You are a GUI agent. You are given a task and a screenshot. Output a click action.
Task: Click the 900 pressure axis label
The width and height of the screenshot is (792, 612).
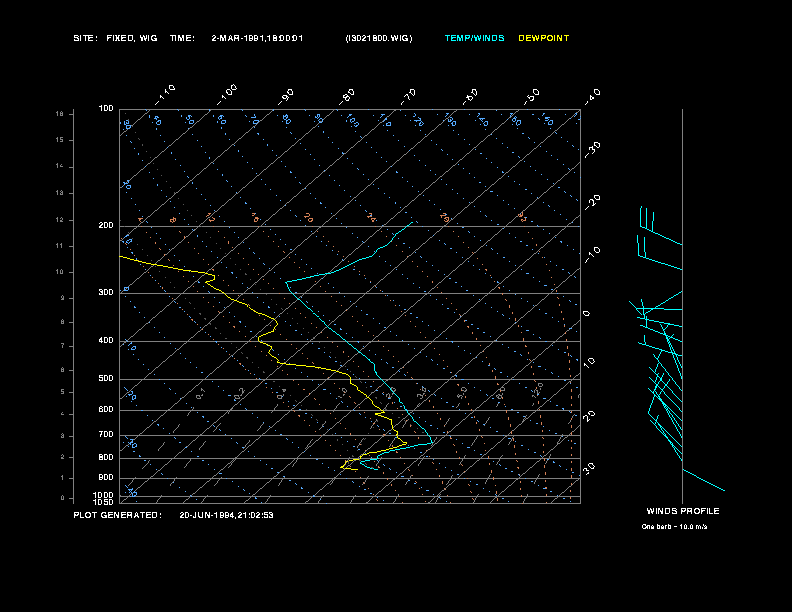coord(106,477)
